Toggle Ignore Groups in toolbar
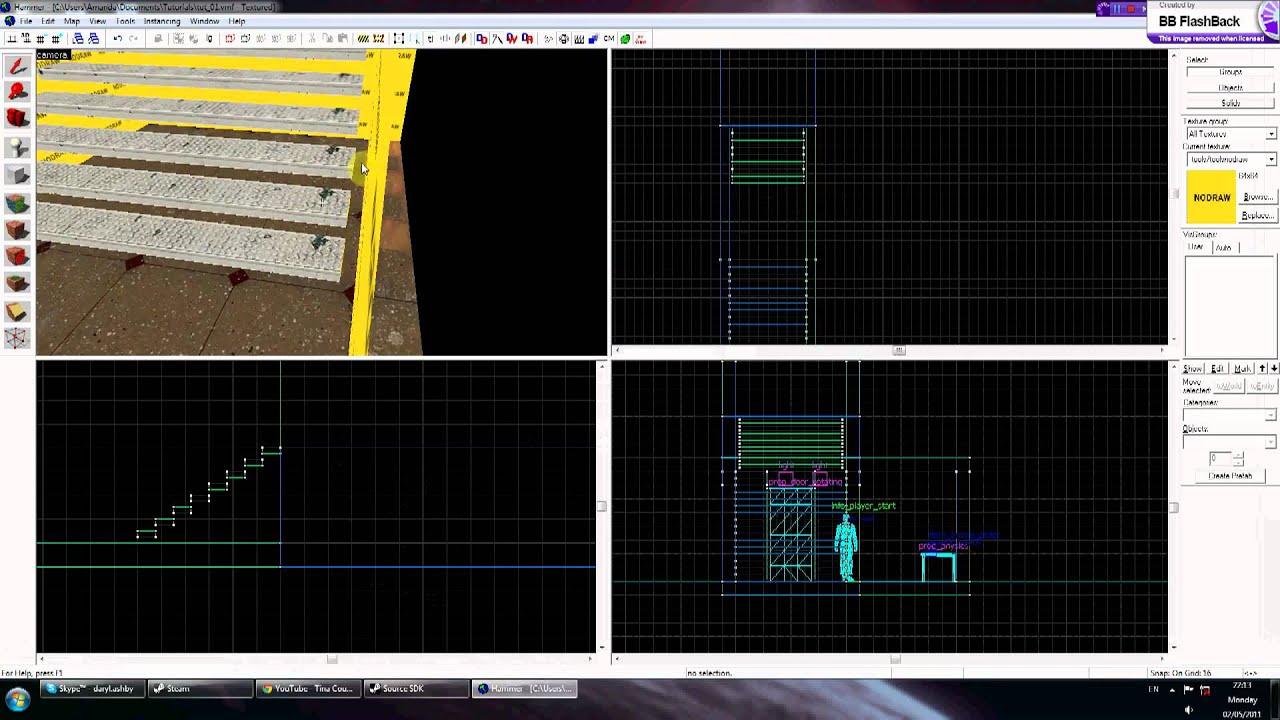Screen dimensions: 1280x720 (209, 39)
